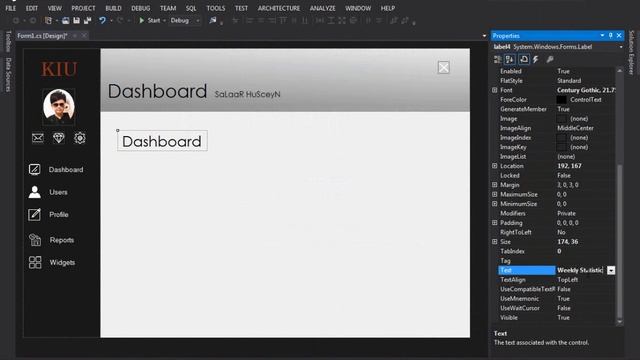The image size is (640, 360).
Task: Expand the Size property node
Action: pos(495,242)
